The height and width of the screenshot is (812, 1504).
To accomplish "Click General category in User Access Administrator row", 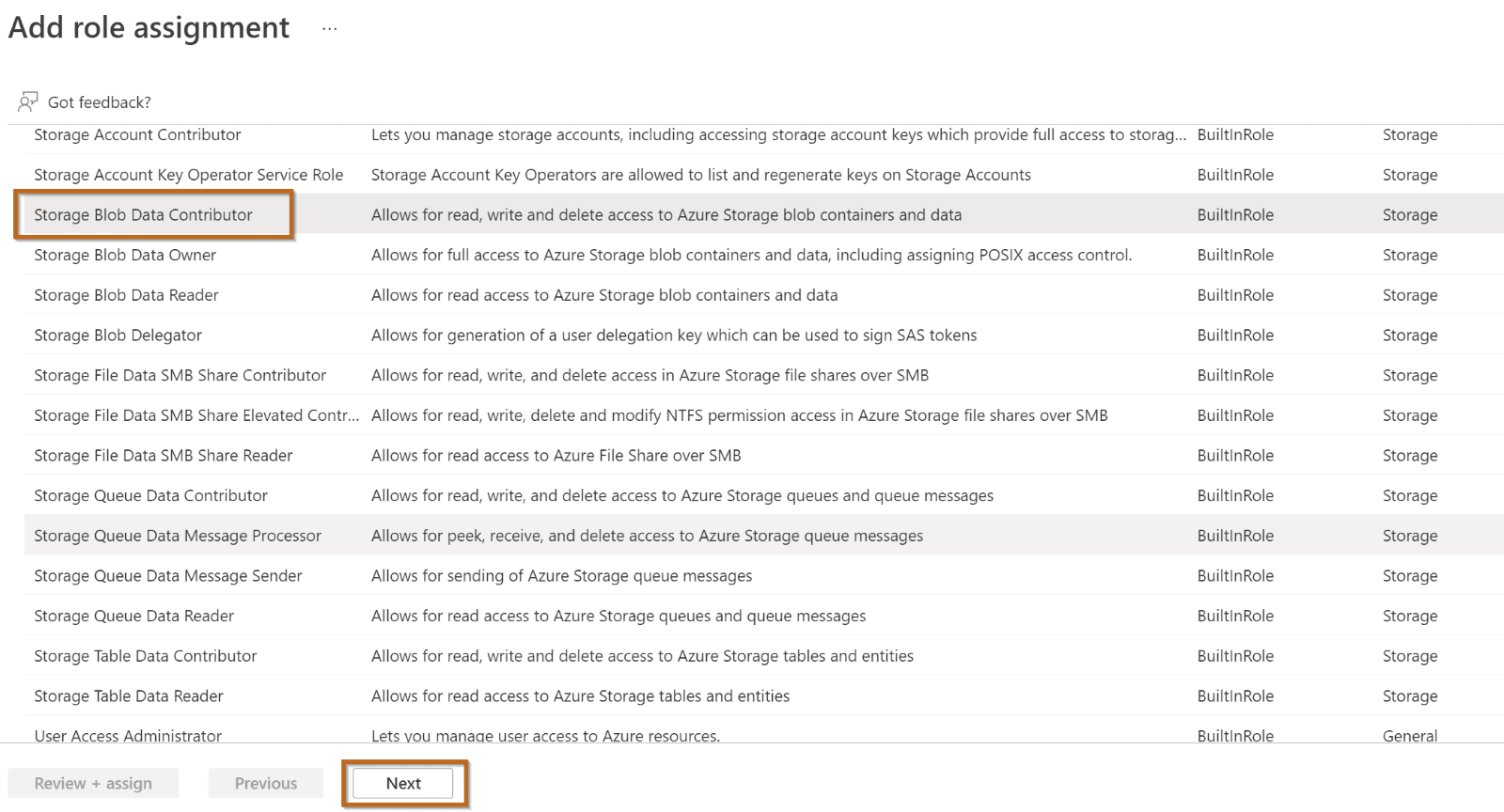I will click(1410, 736).
